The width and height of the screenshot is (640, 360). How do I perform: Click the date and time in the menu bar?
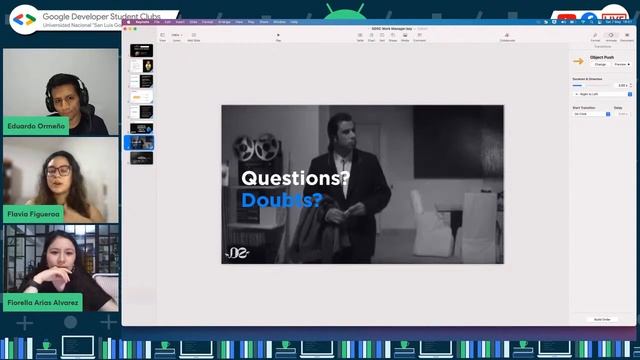[x=619, y=22]
